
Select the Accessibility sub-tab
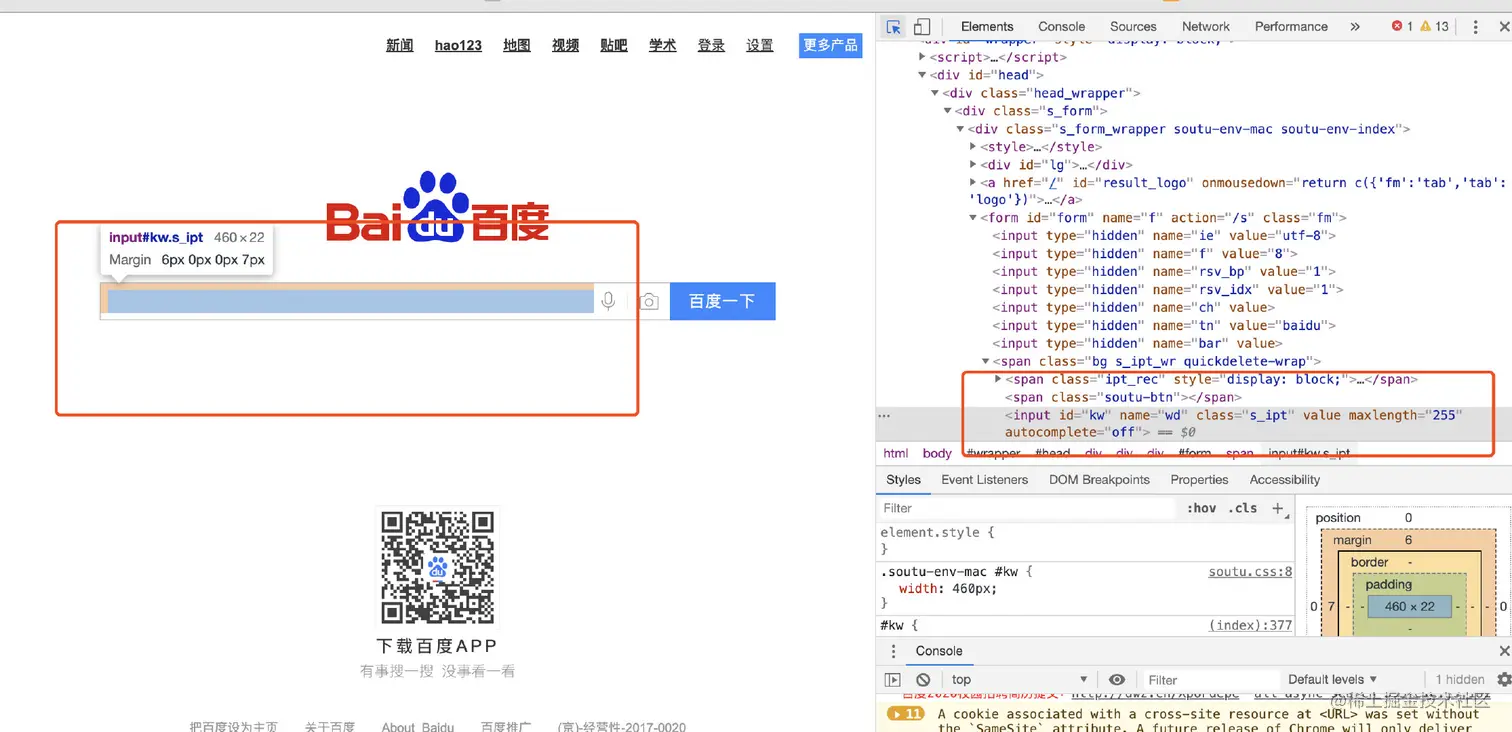(1285, 480)
